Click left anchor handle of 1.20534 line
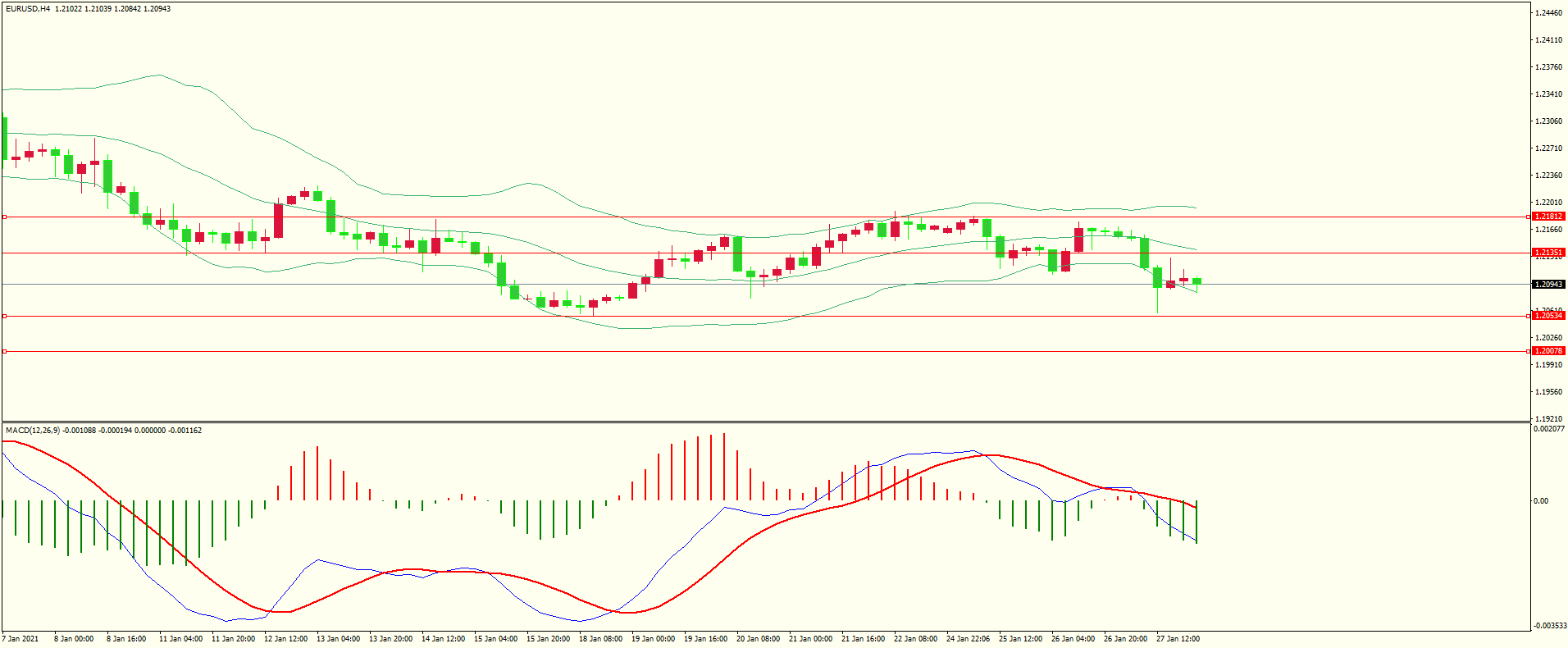 (x=4, y=316)
